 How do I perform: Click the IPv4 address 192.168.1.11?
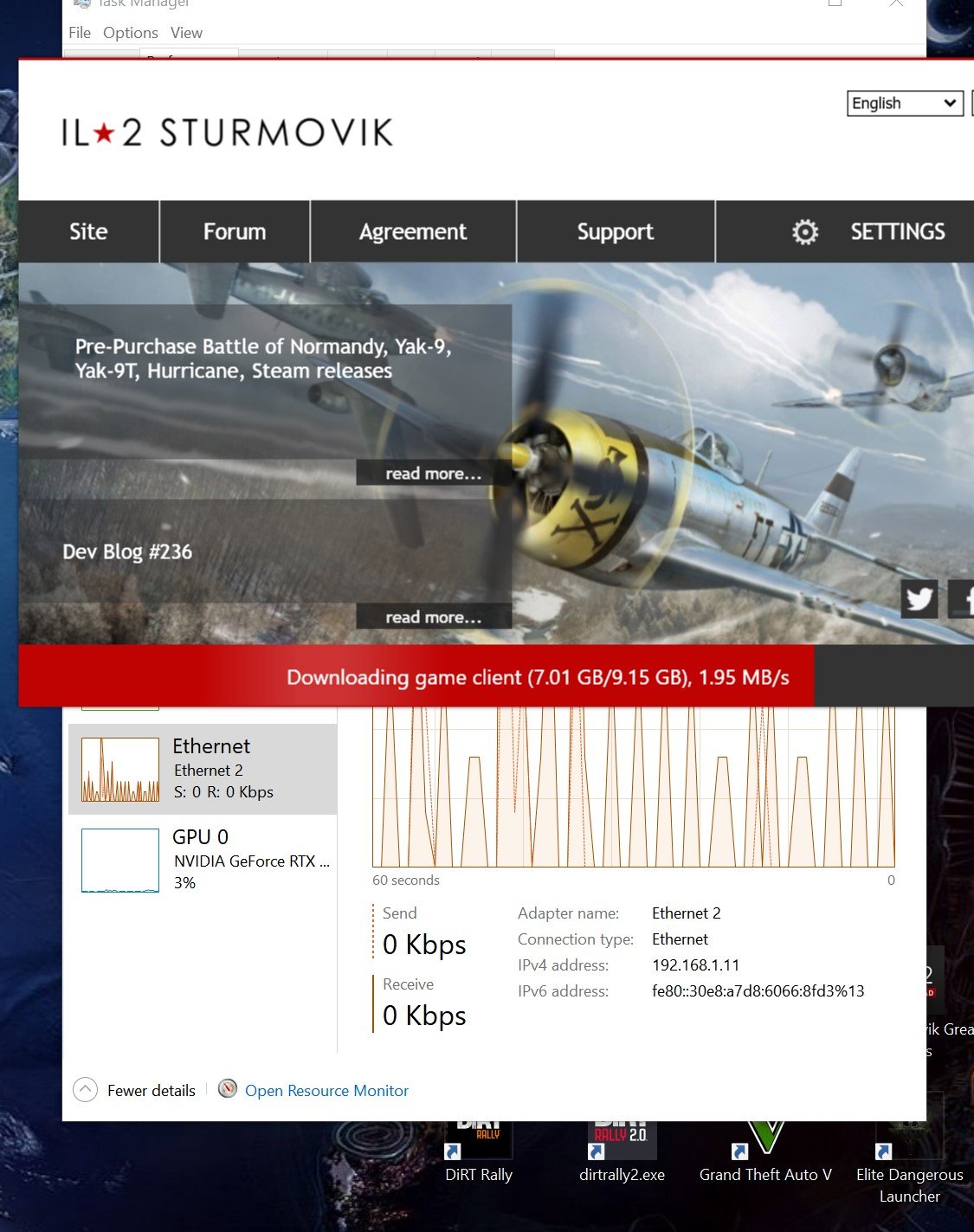pyautogui.click(x=696, y=965)
